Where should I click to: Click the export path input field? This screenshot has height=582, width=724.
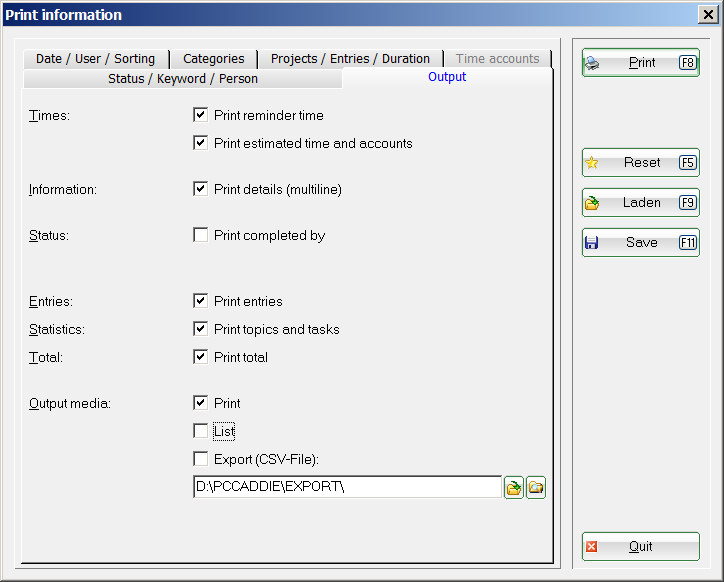[348, 487]
